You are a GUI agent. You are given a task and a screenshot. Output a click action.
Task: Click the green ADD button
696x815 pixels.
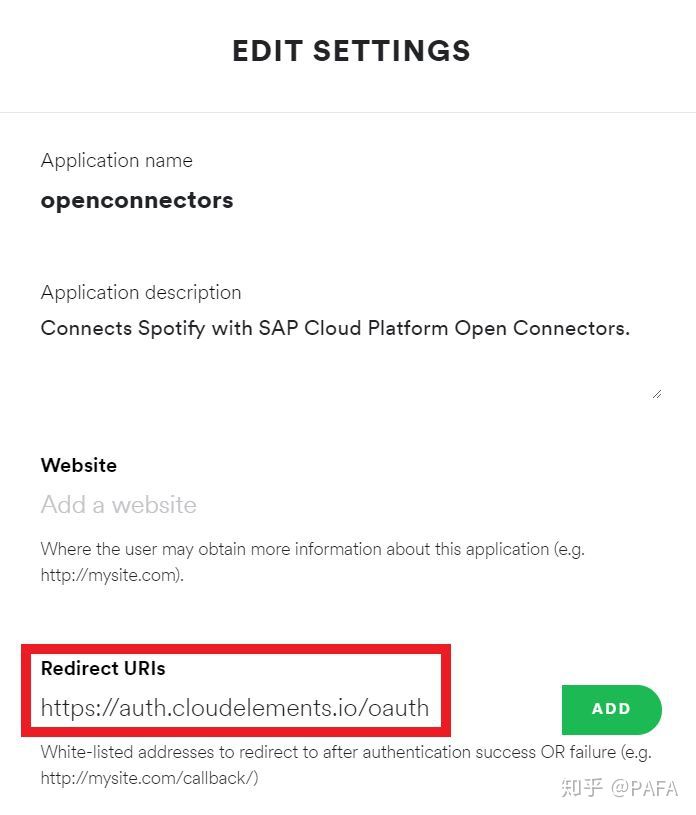611,709
